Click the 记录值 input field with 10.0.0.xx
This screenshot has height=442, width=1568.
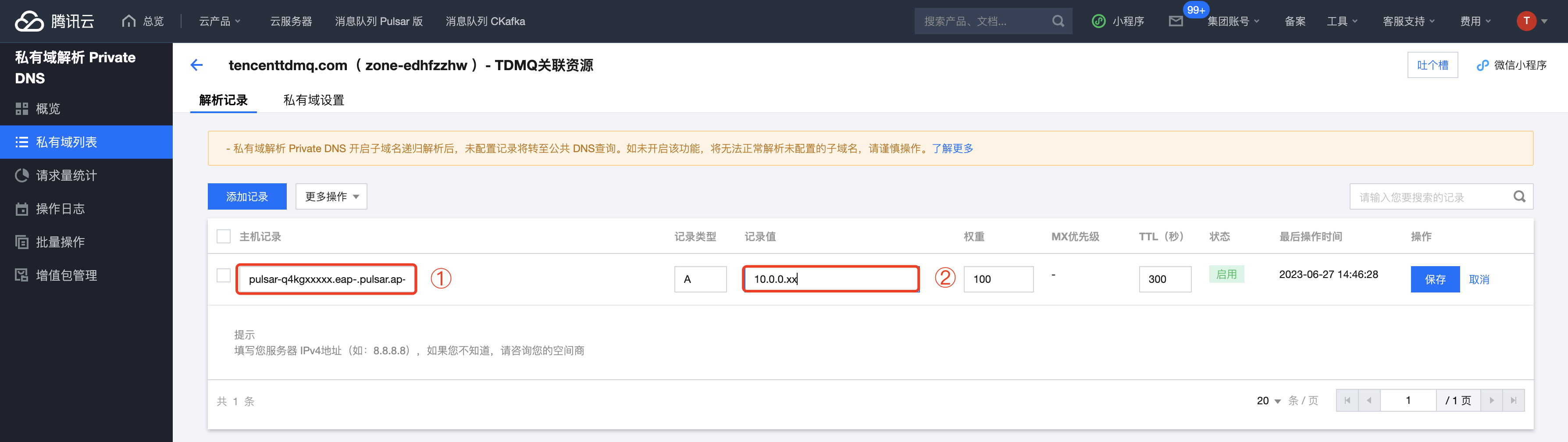830,279
